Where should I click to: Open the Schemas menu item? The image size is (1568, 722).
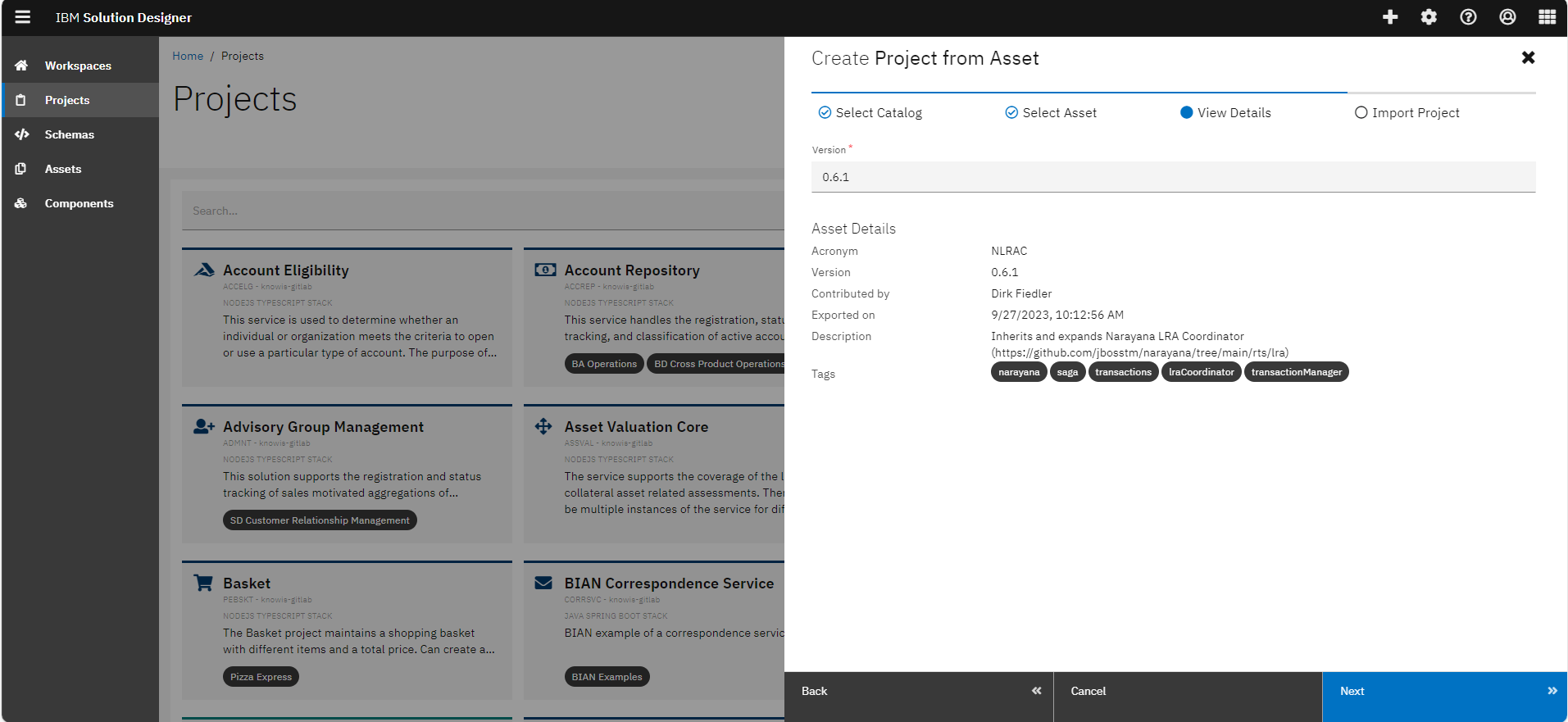80,134
